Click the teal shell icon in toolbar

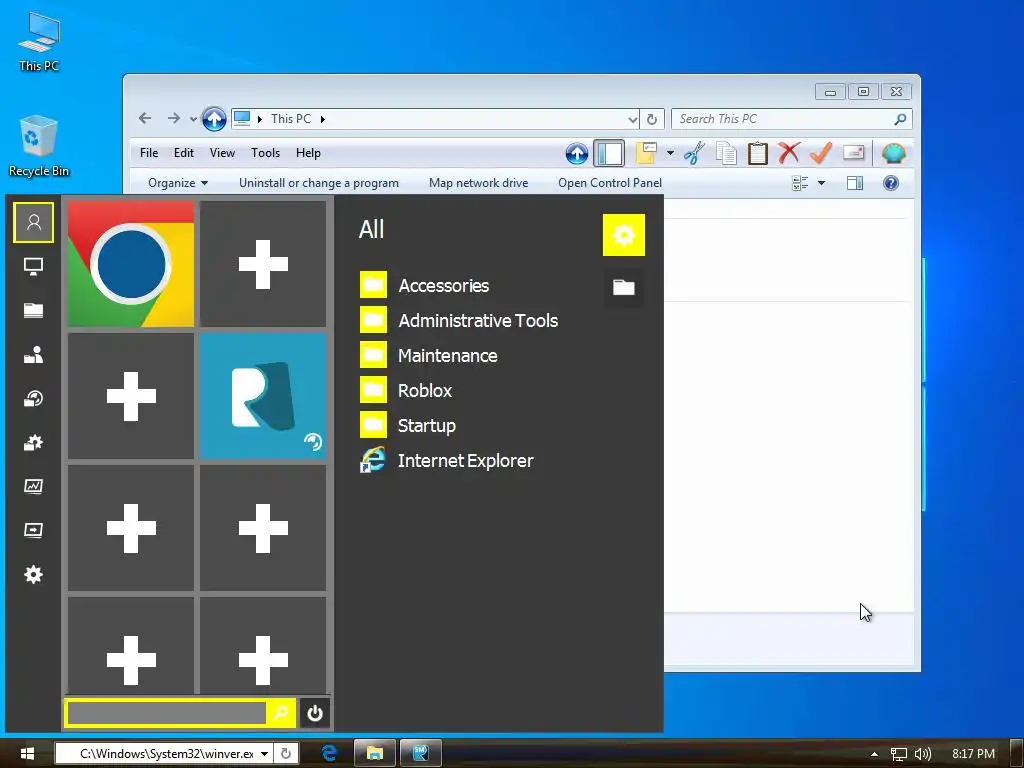point(893,153)
